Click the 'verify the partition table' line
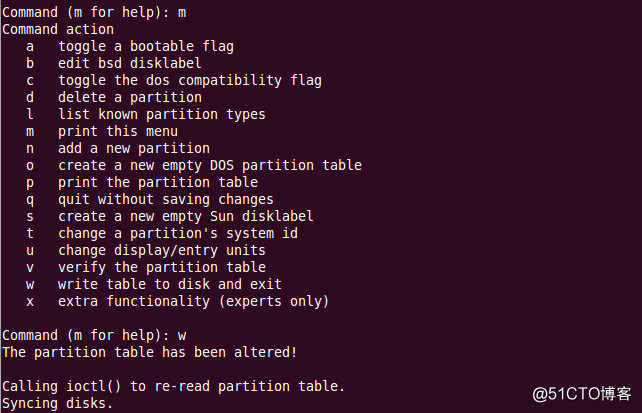Image resolution: width=642 pixels, height=413 pixels. 162,267
